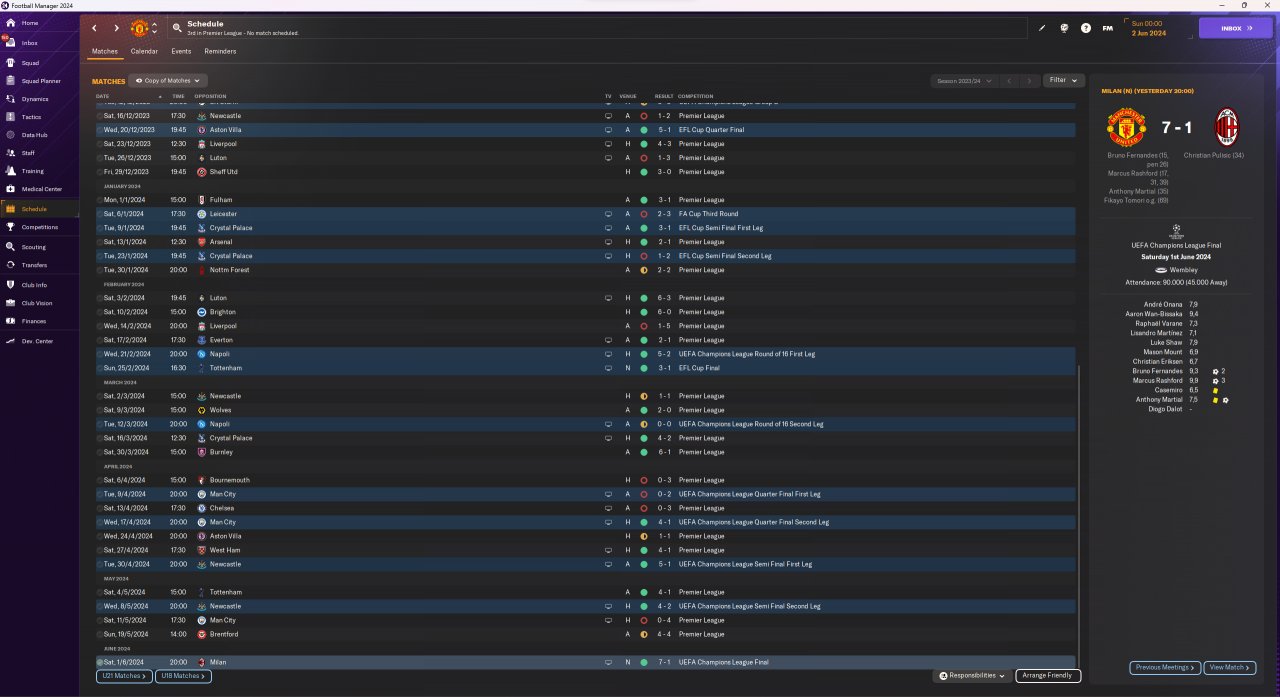Open the FM menu

point(1107,28)
